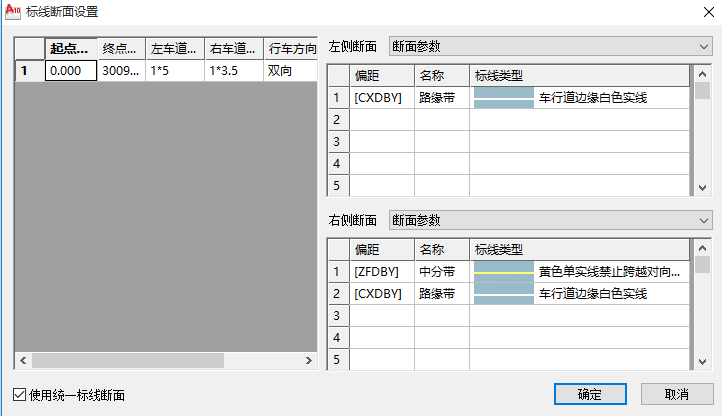Close the 标线断面设置 dialog window

click(699, 11)
